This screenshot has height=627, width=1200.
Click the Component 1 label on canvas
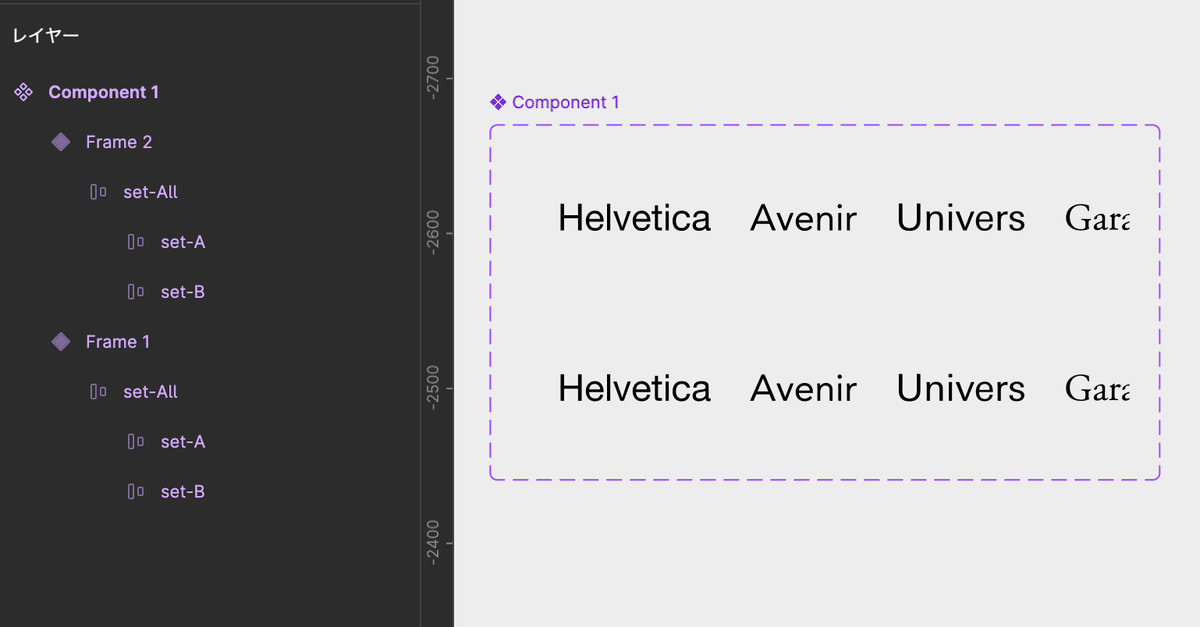(x=565, y=102)
